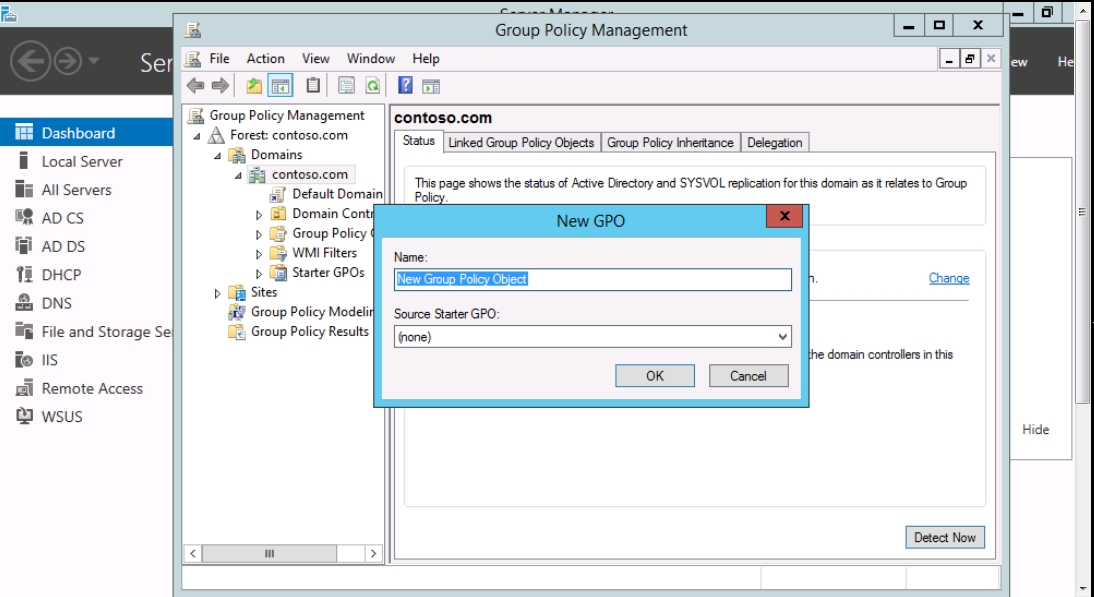Switch to Group Policy Inheritance tab

coord(670,142)
